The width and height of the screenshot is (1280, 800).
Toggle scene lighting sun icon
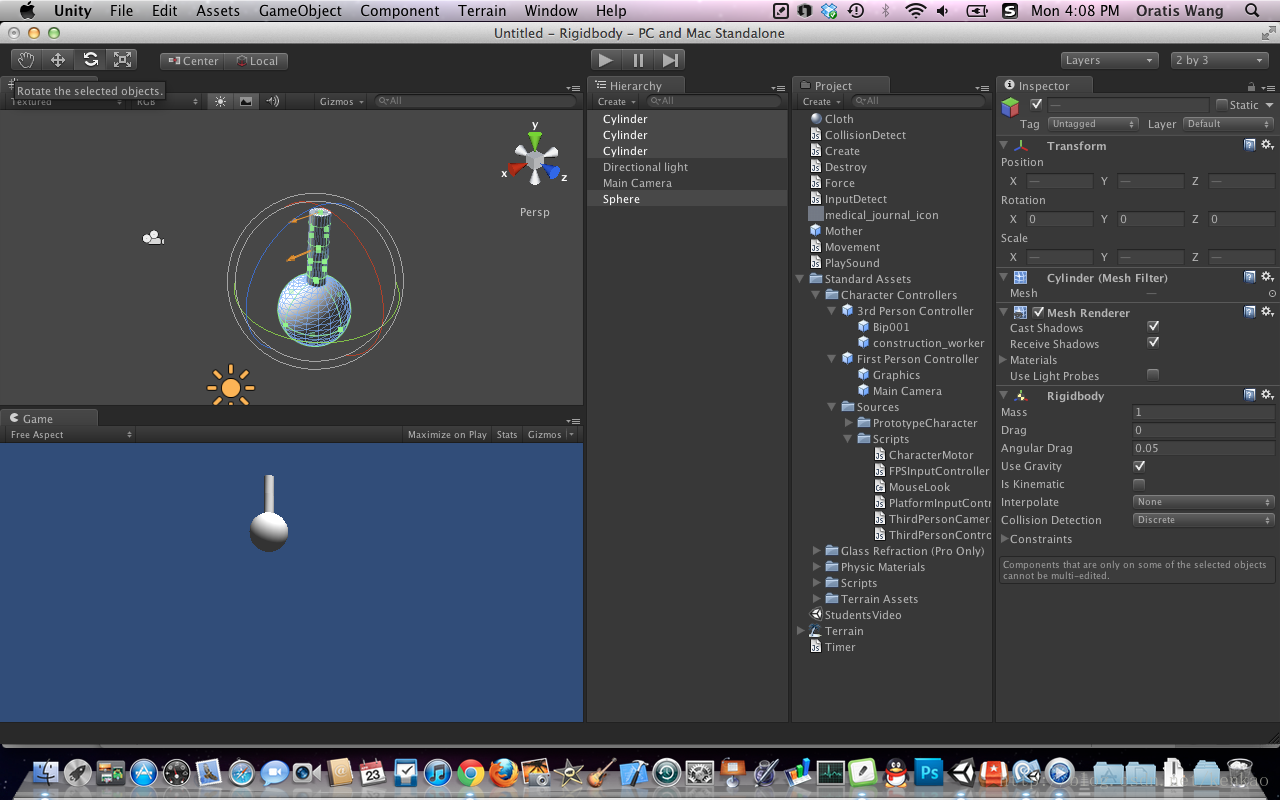[x=220, y=101]
